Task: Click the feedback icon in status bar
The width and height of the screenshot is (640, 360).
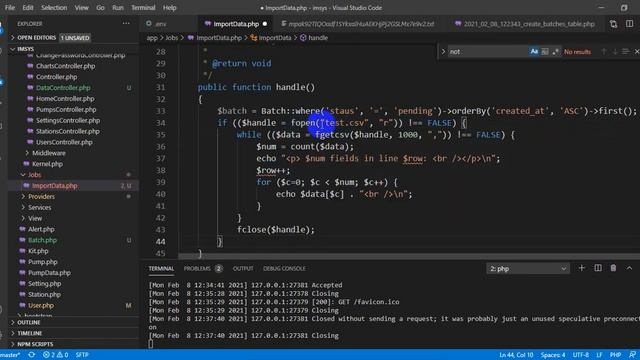Action: 633,355
